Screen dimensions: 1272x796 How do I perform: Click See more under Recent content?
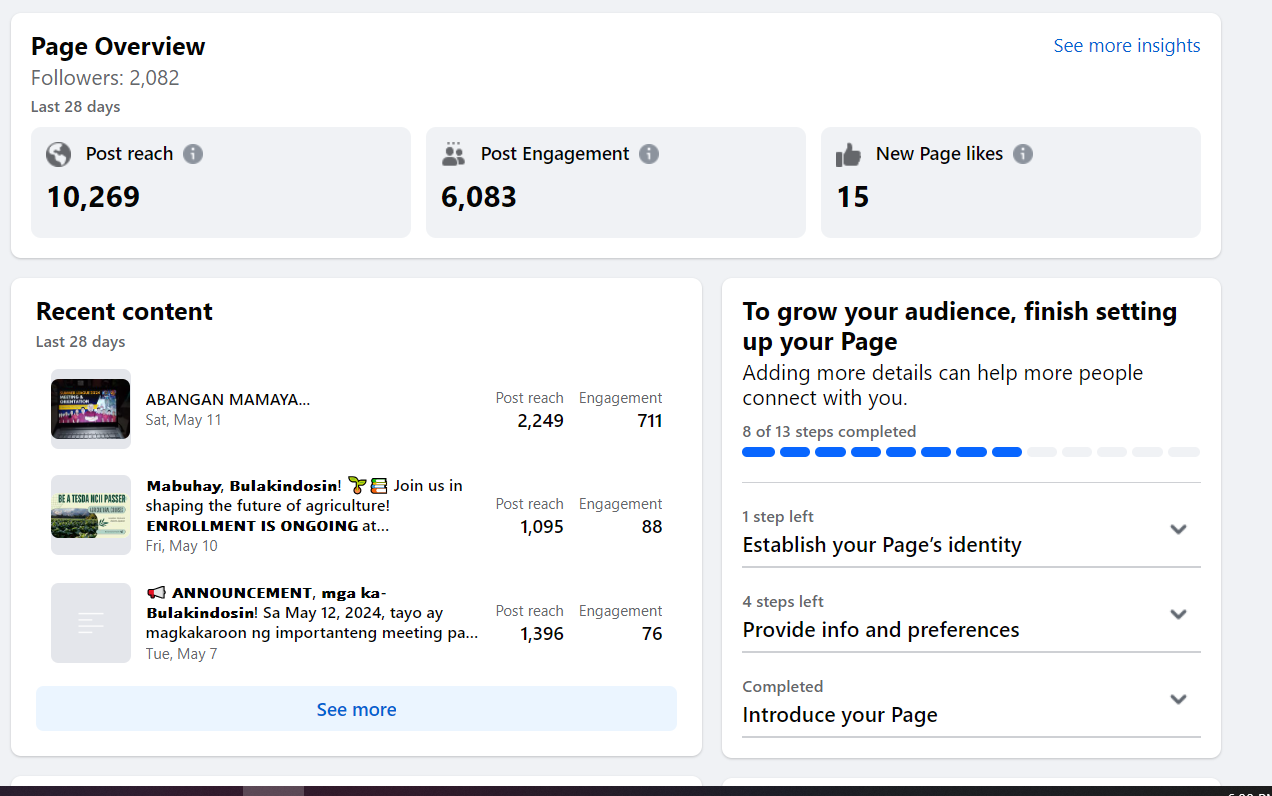(356, 709)
